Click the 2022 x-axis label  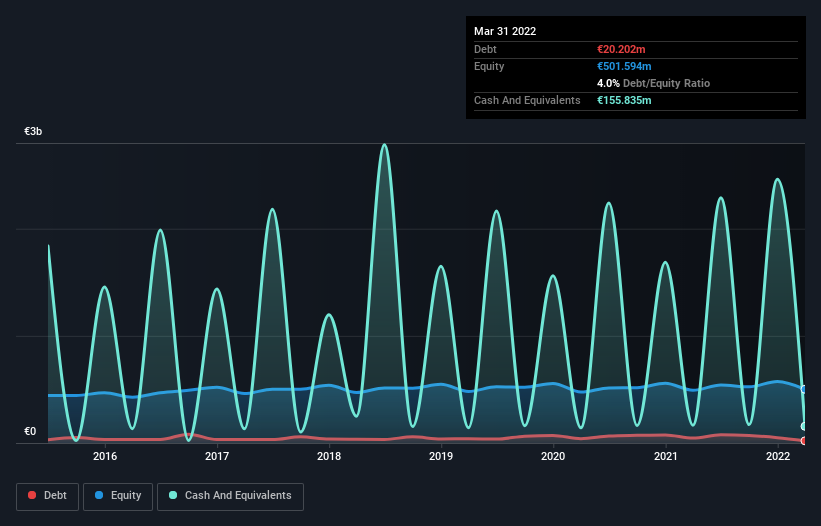[778, 457]
